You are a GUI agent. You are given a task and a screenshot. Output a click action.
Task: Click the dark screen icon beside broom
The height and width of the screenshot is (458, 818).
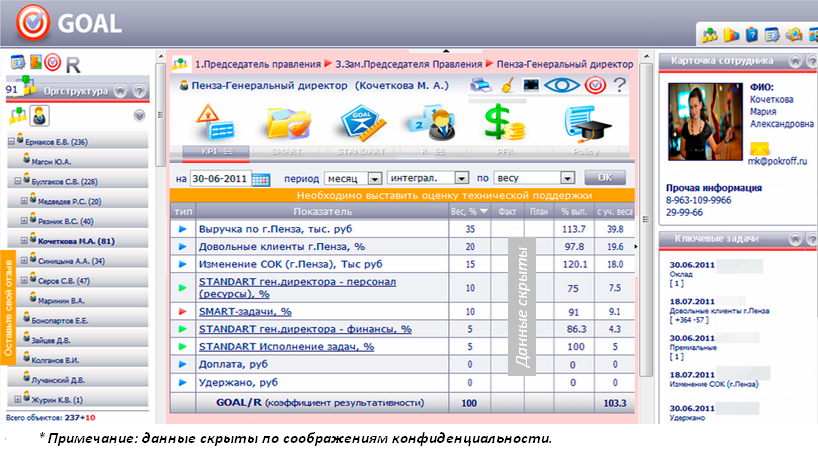click(531, 85)
